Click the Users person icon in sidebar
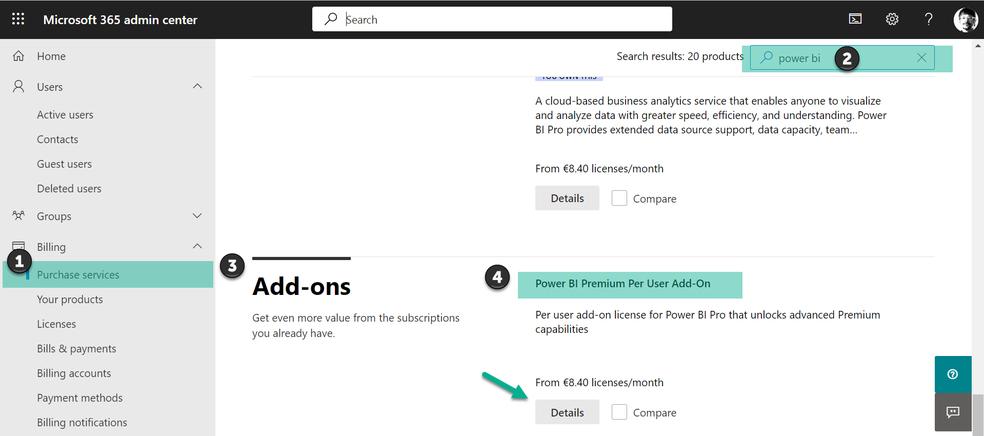 point(19,87)
